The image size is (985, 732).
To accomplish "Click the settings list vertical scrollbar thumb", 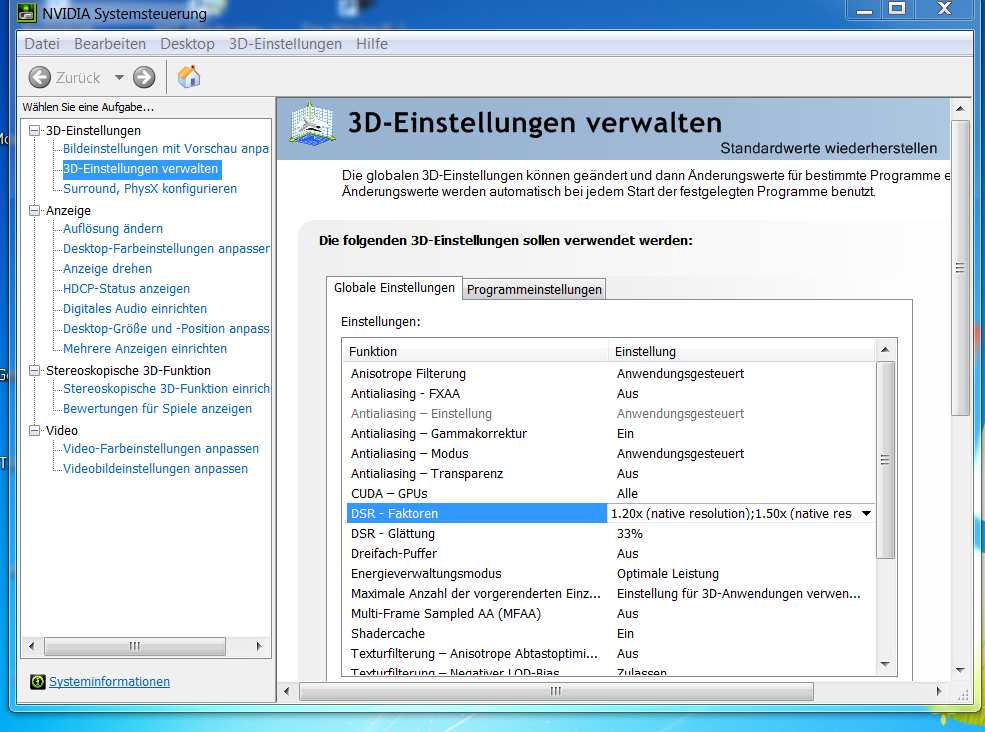I will [885, 460].
